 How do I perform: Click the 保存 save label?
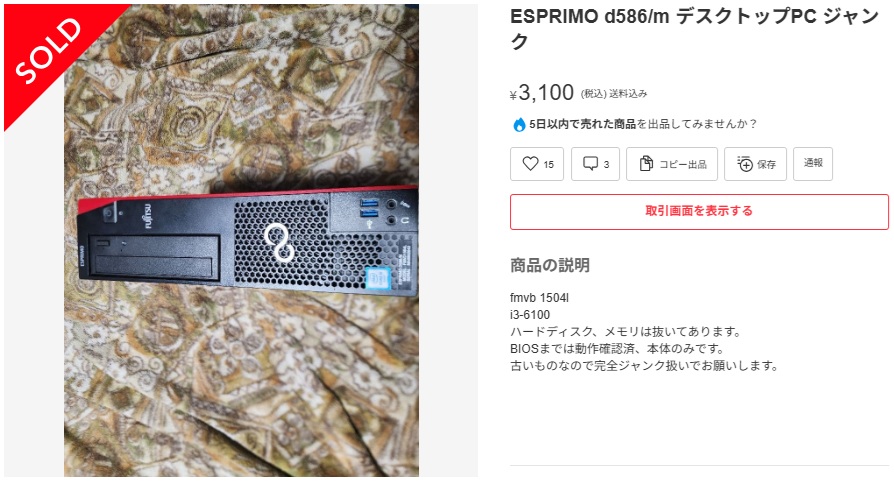tap(766, 164)
